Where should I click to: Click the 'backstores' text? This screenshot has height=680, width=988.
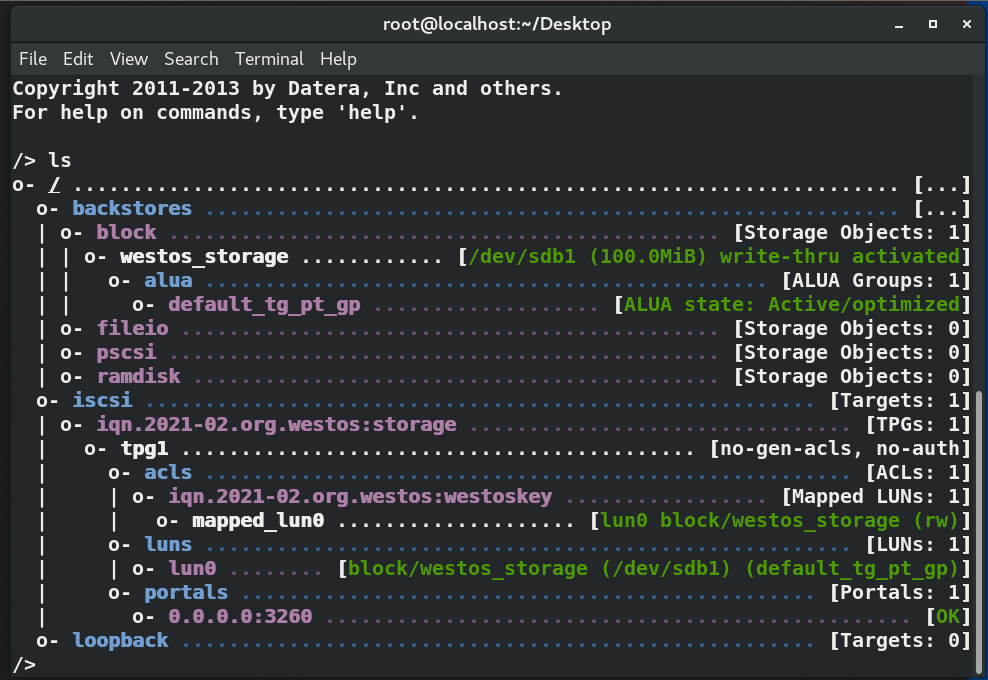pyautogui.click(x=132, y=208)
